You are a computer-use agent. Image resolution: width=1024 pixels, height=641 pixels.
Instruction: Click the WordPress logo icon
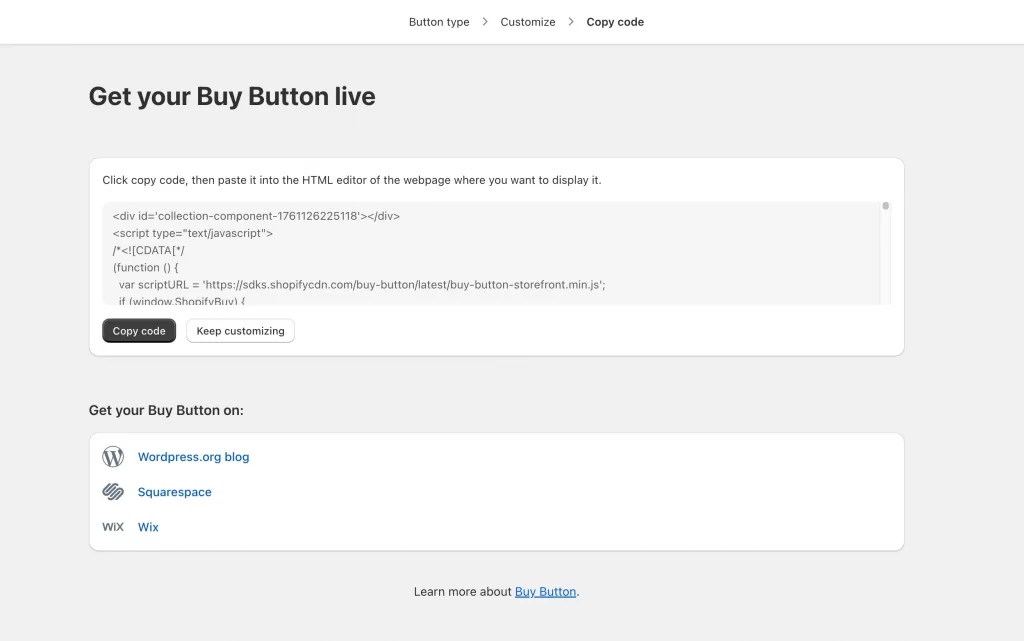tap(113, 456)
